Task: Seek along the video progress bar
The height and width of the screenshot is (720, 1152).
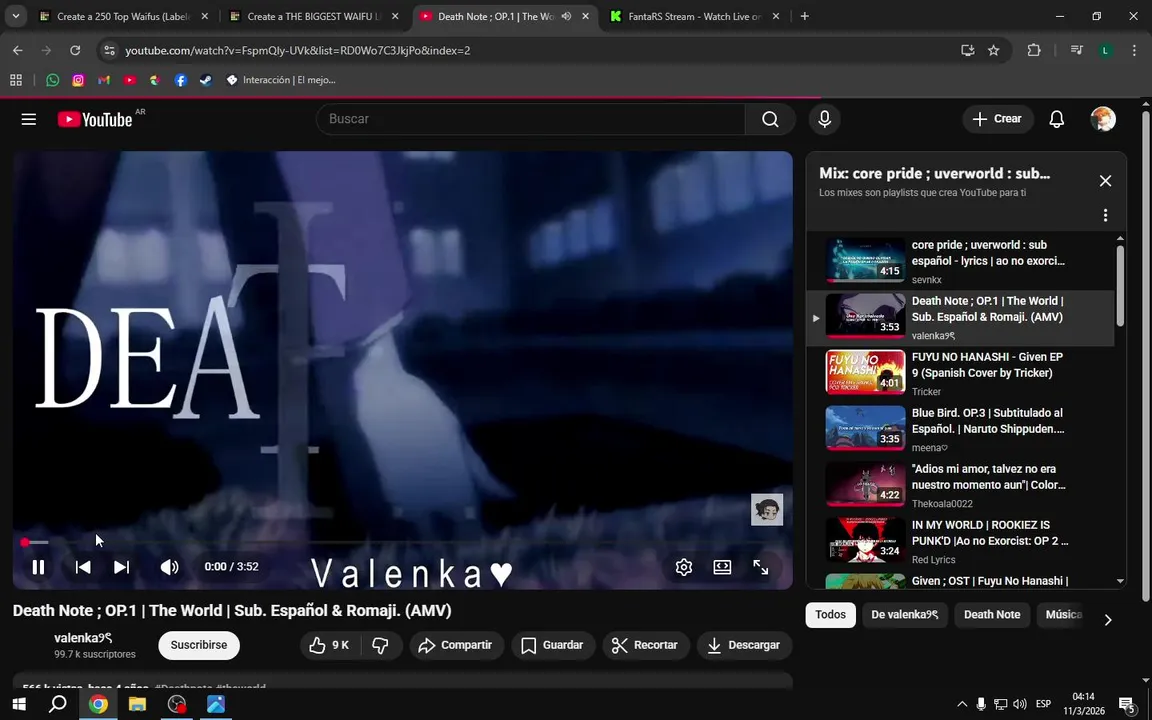Action: coord(403,542)
